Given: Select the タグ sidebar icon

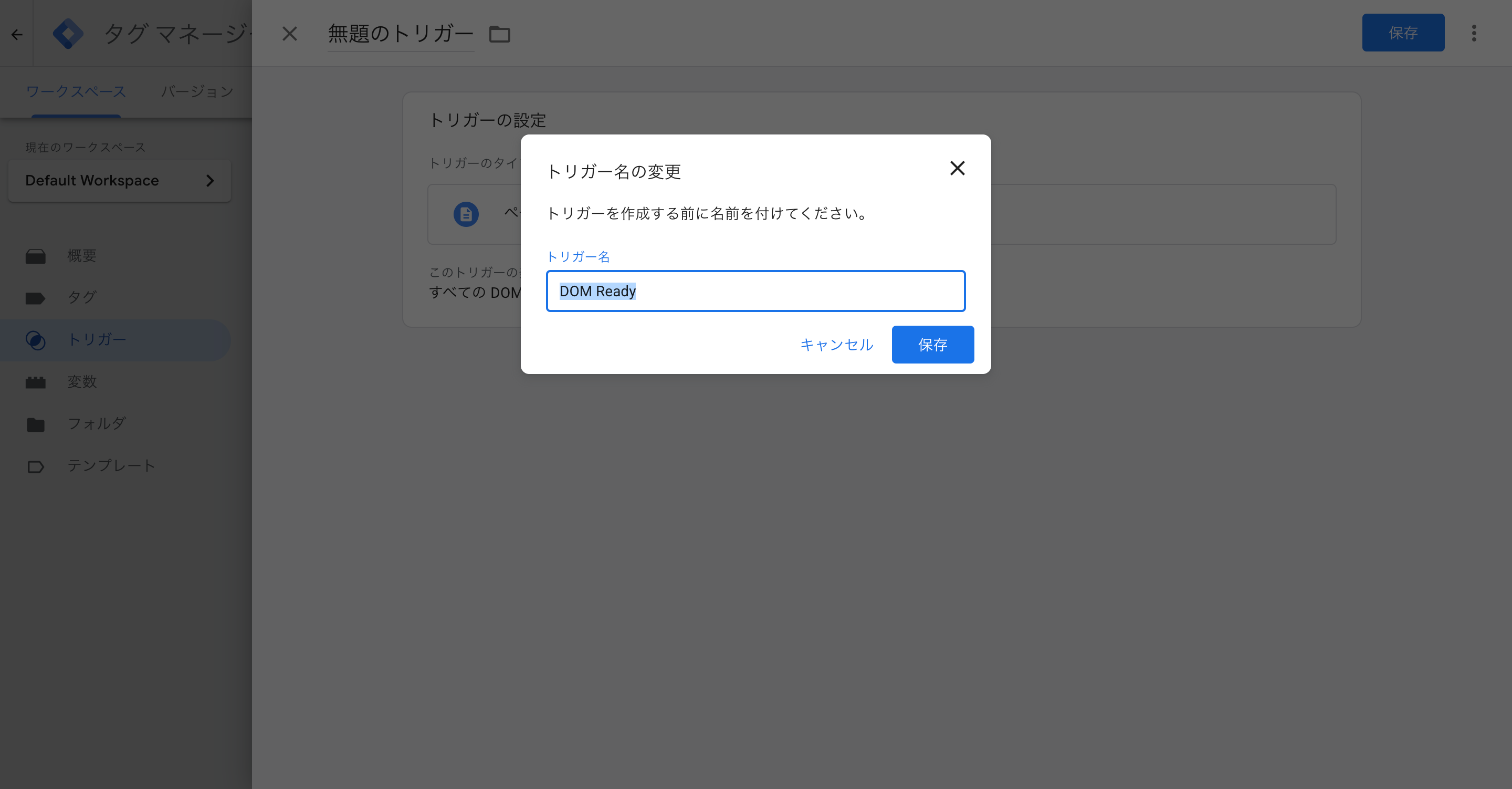Looking at the screenshot, I should coord(36,297).
